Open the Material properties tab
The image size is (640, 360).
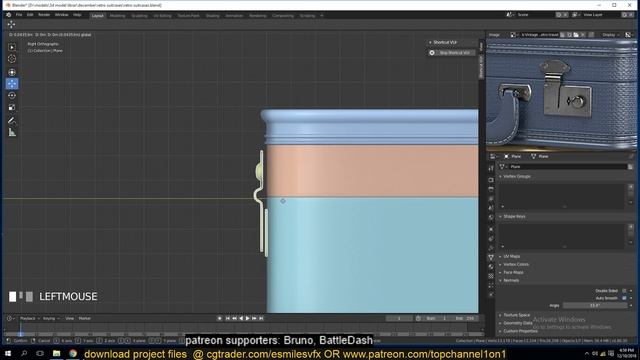pos(491,267)
